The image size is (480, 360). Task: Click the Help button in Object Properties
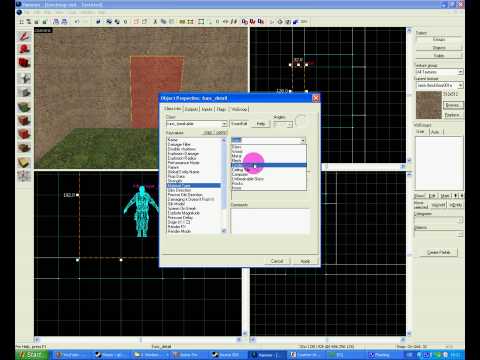[261, 124]
